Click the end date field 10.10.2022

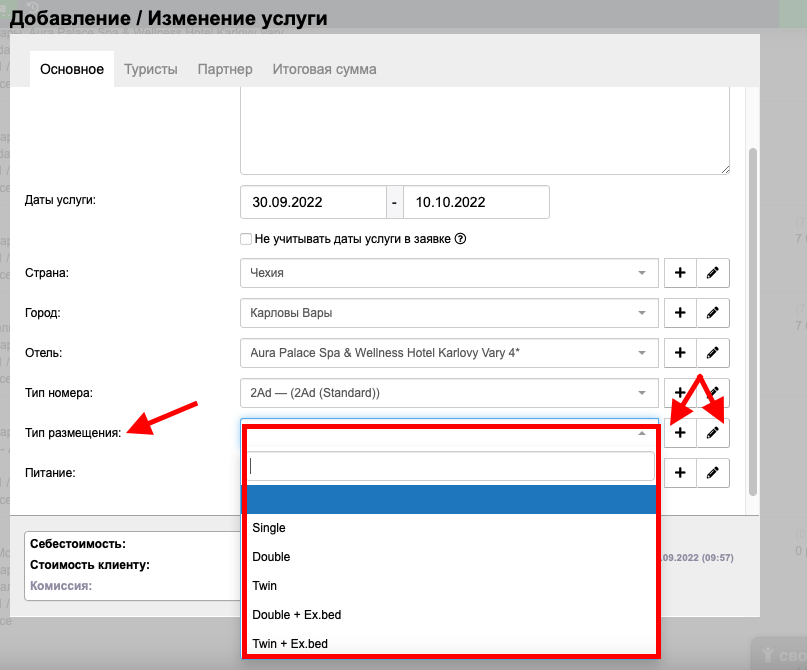[477, 202]
